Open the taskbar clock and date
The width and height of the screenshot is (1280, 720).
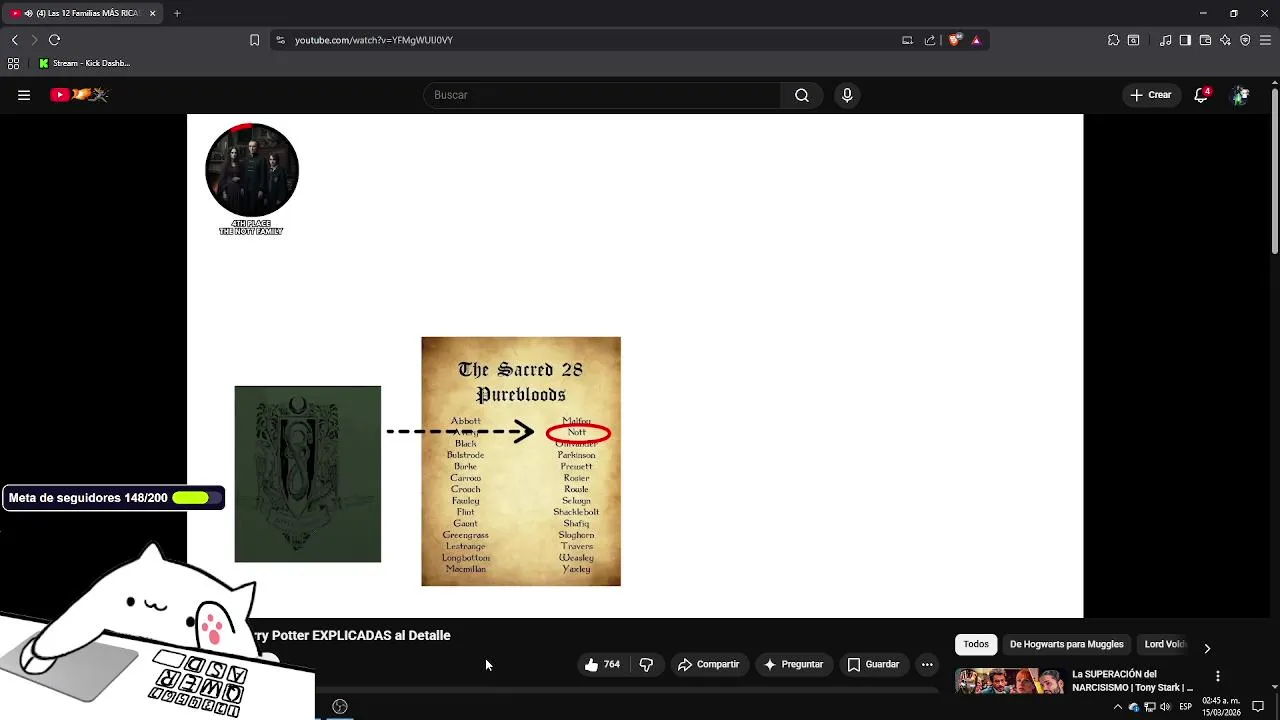[1221, 707]
